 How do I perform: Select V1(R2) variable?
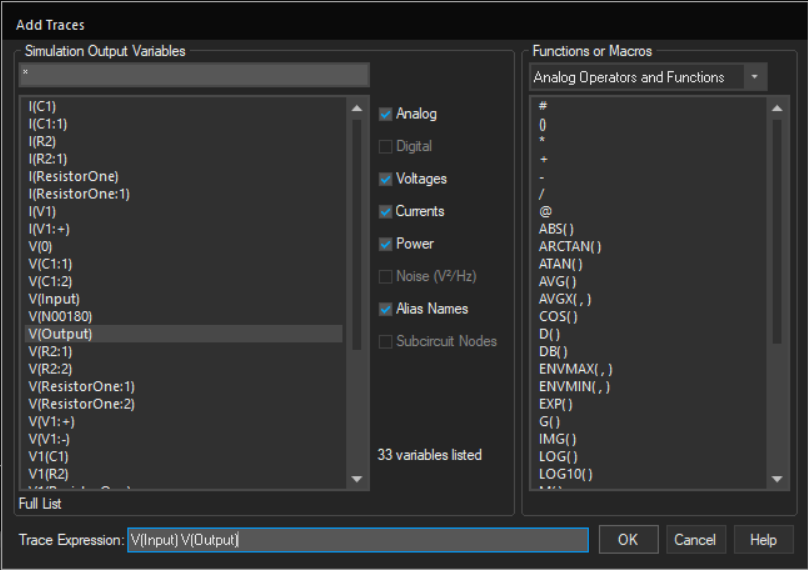click(48, 474)
